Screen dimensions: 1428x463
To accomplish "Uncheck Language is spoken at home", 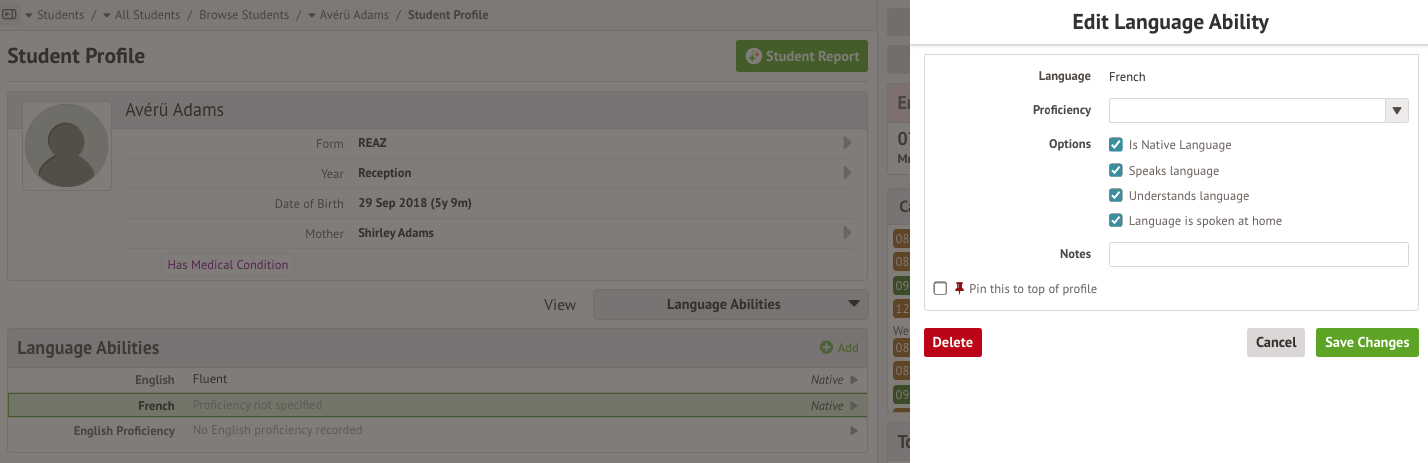I will tap(1116, 221).
